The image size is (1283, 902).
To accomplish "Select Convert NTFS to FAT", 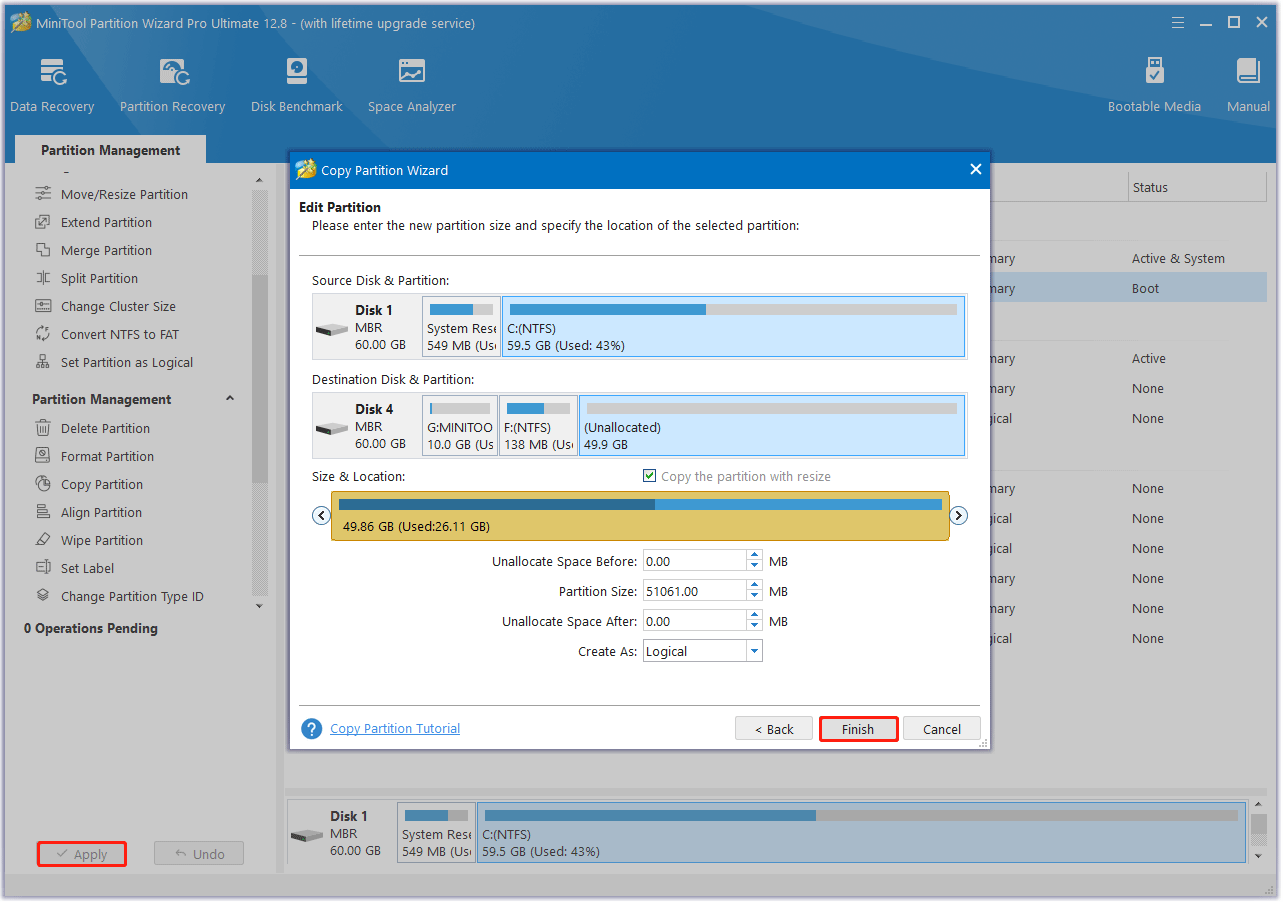I will (x=120, y=334).
